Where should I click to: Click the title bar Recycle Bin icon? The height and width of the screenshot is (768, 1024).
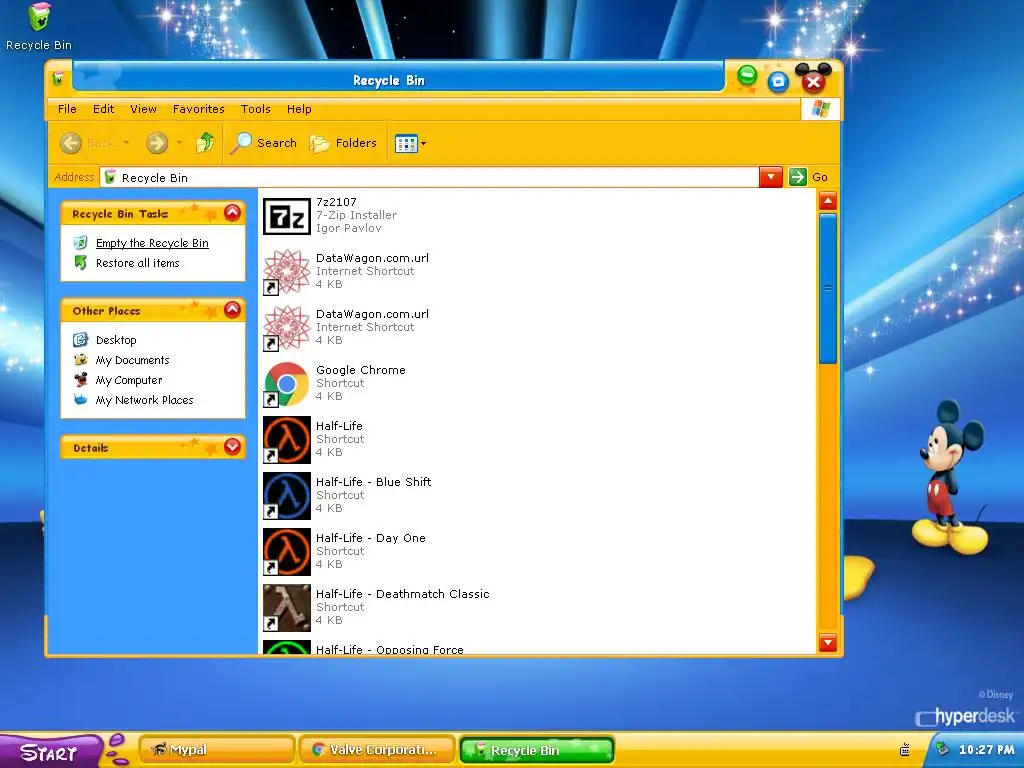tap(59, 79)
